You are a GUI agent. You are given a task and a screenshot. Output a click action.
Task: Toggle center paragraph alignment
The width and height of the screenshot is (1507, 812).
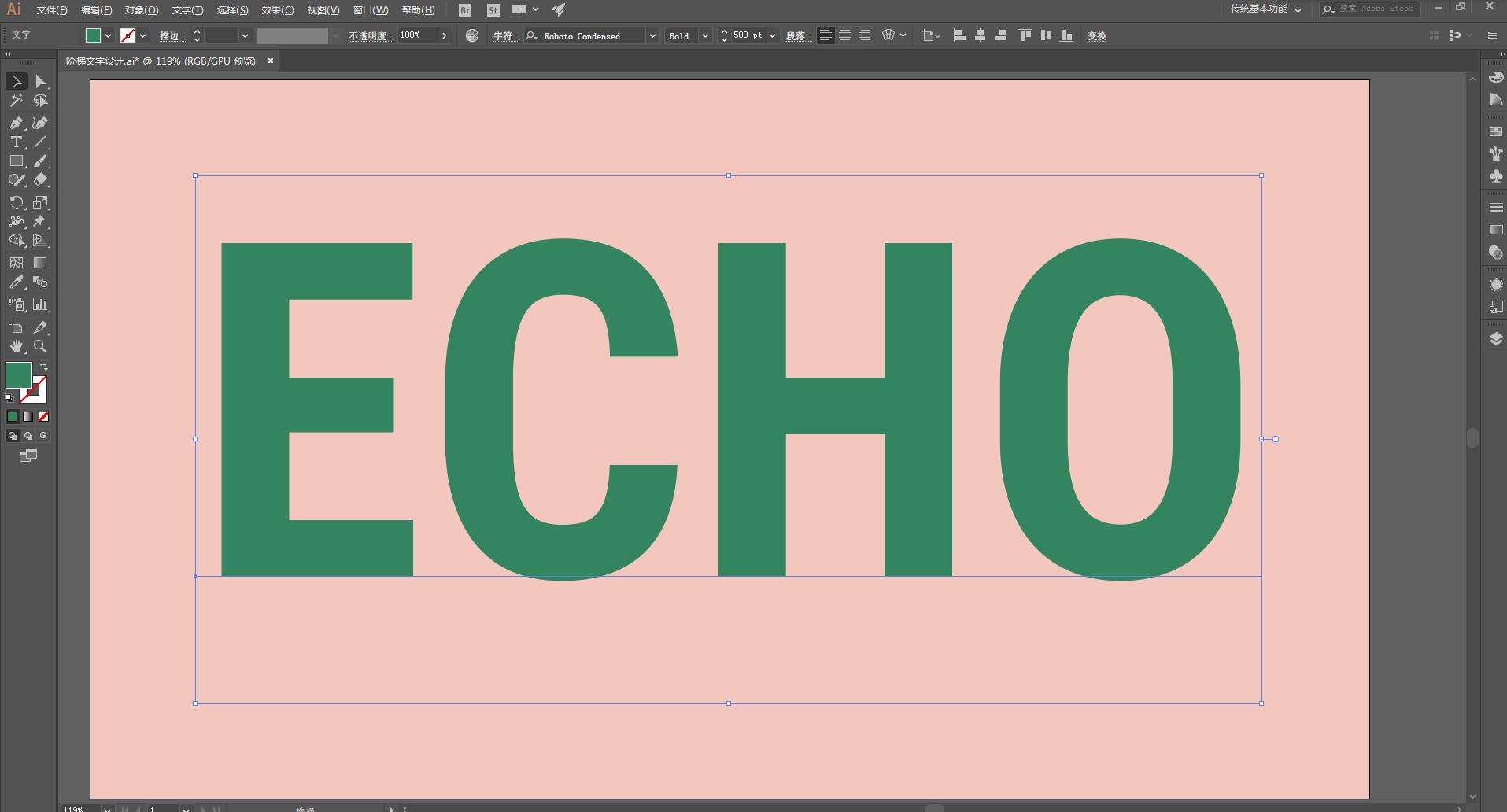point(844,35)
